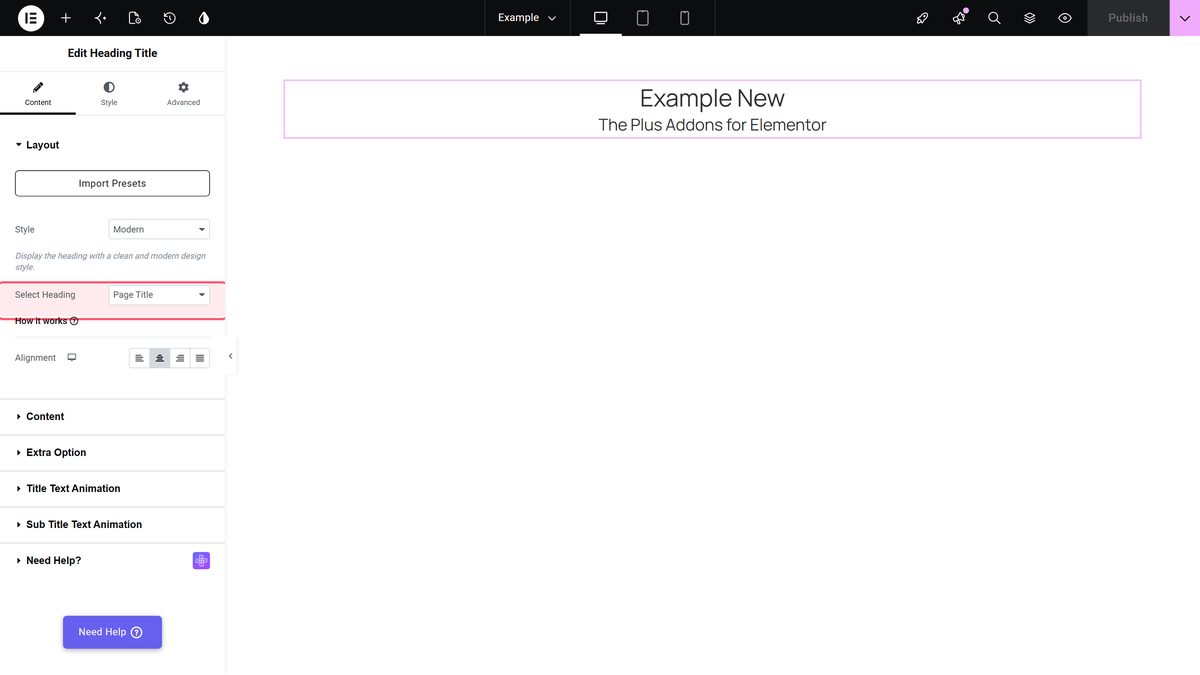Collapse the editor panel with arrow handle

231,356
